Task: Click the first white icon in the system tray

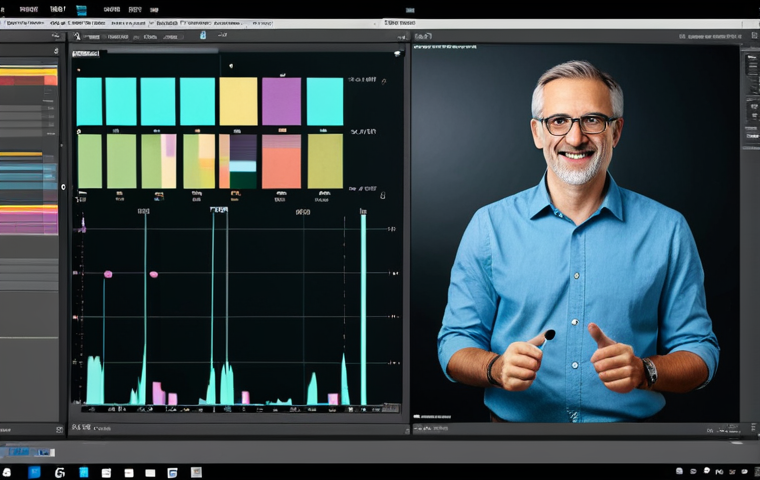Action: (x=679, y=471)
